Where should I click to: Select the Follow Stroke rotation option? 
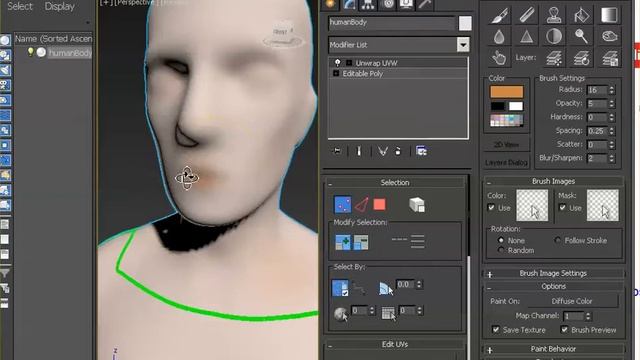[x=558, y=240]
